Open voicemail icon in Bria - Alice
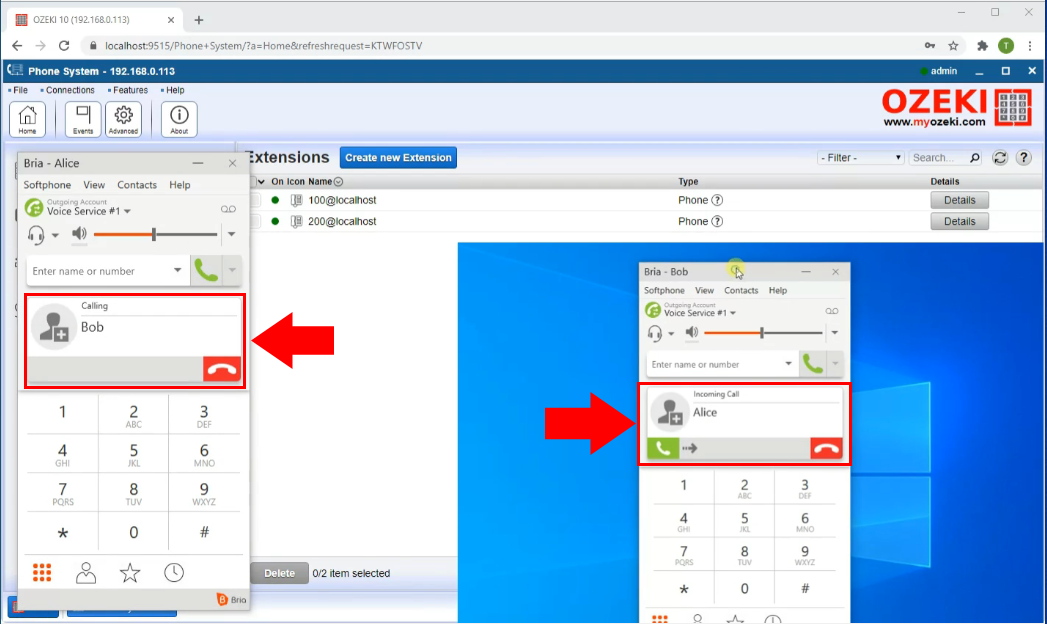1047x624 pixels. (228, 210)
